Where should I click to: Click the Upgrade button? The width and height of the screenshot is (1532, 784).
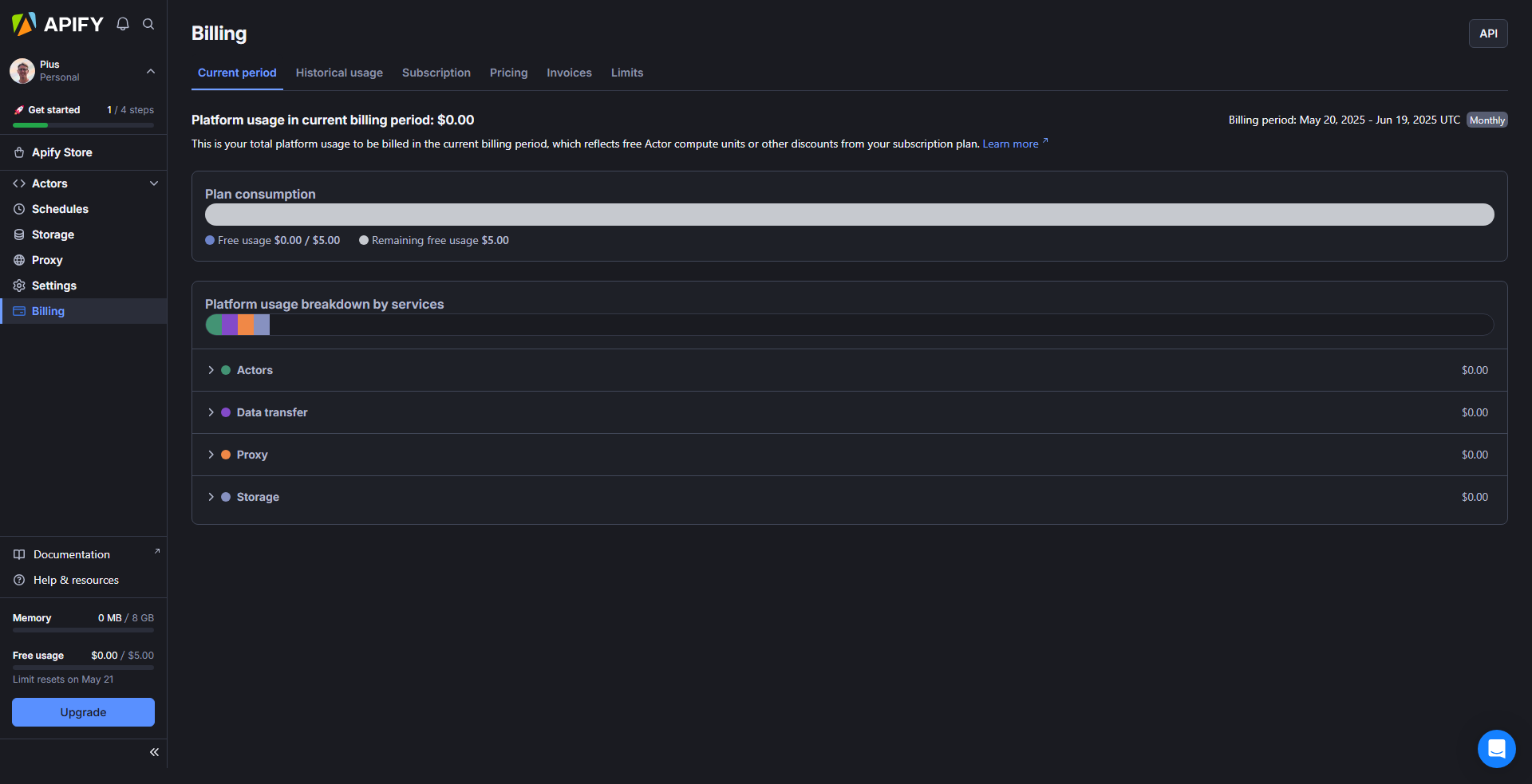pyautogui.click(x=83, y=712)
